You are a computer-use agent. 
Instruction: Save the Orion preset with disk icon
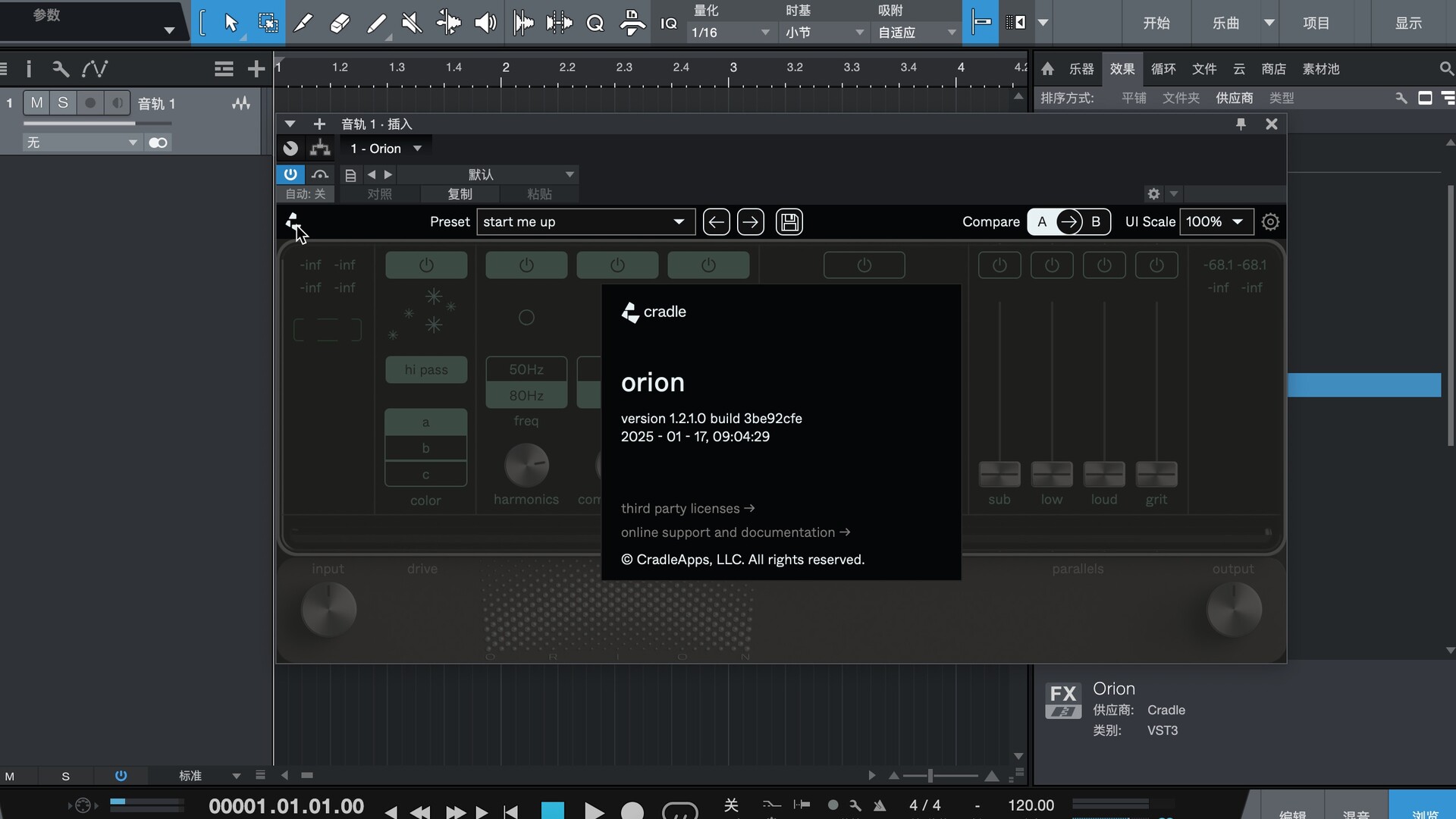coord(789,221)
